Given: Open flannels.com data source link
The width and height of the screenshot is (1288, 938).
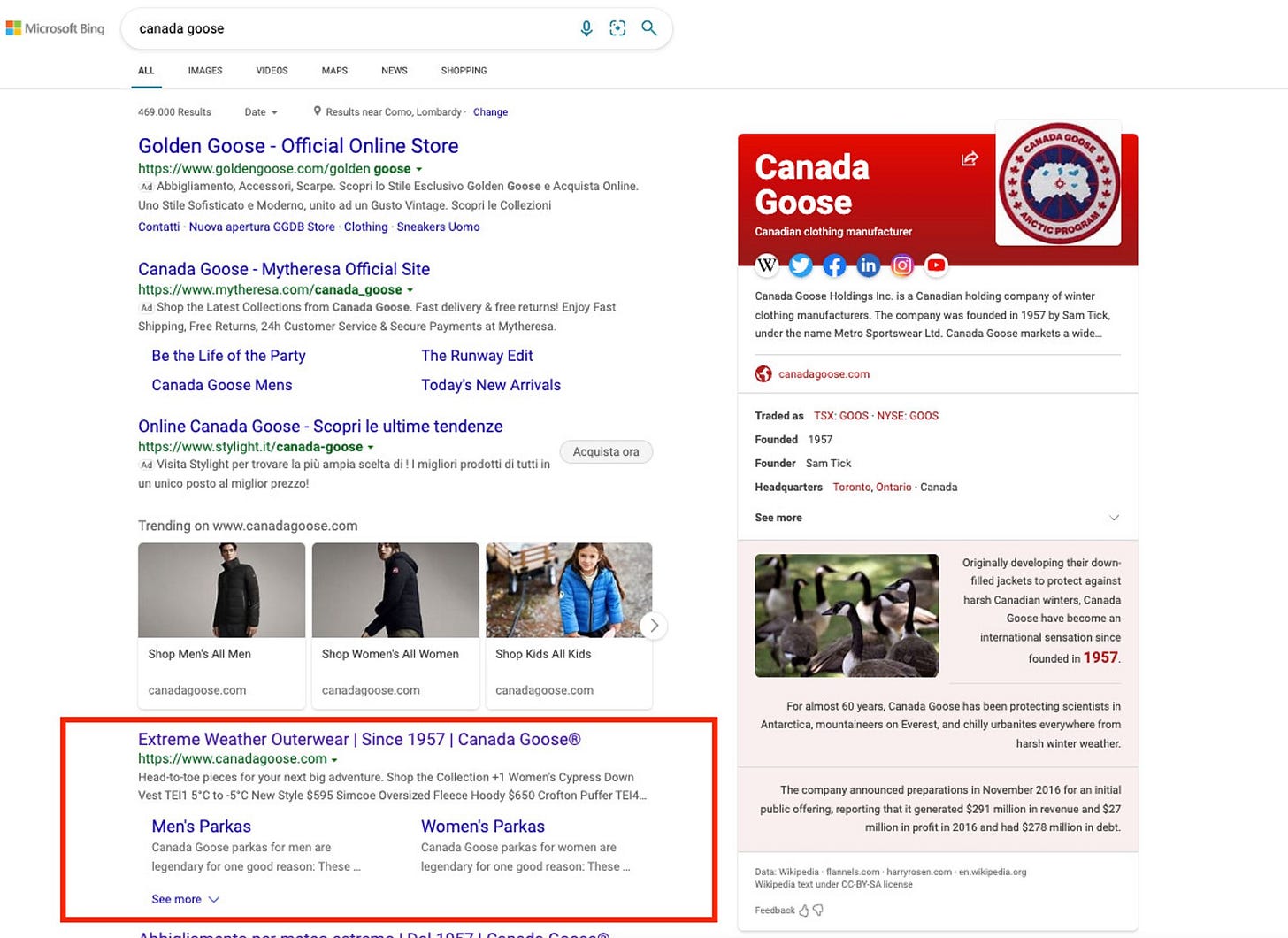Looking at the screenshot, I should pyautogui.click(x=853, y=872).
